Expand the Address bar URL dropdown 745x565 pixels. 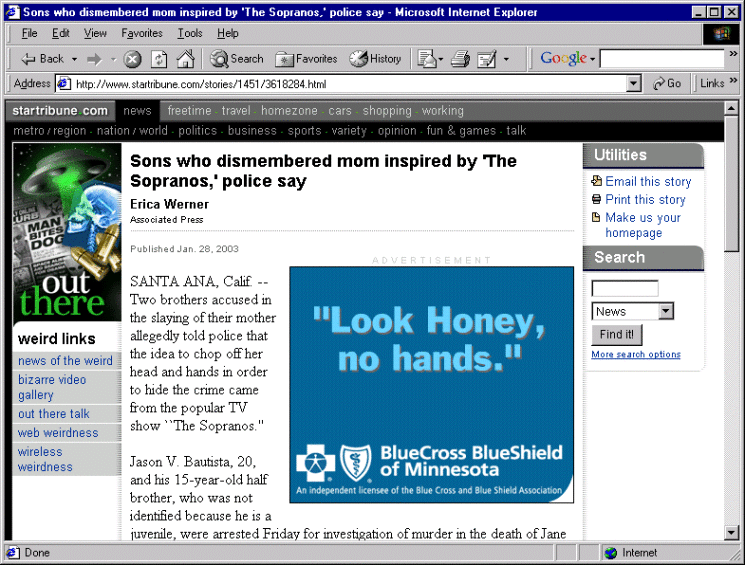(x=633, y=84)
